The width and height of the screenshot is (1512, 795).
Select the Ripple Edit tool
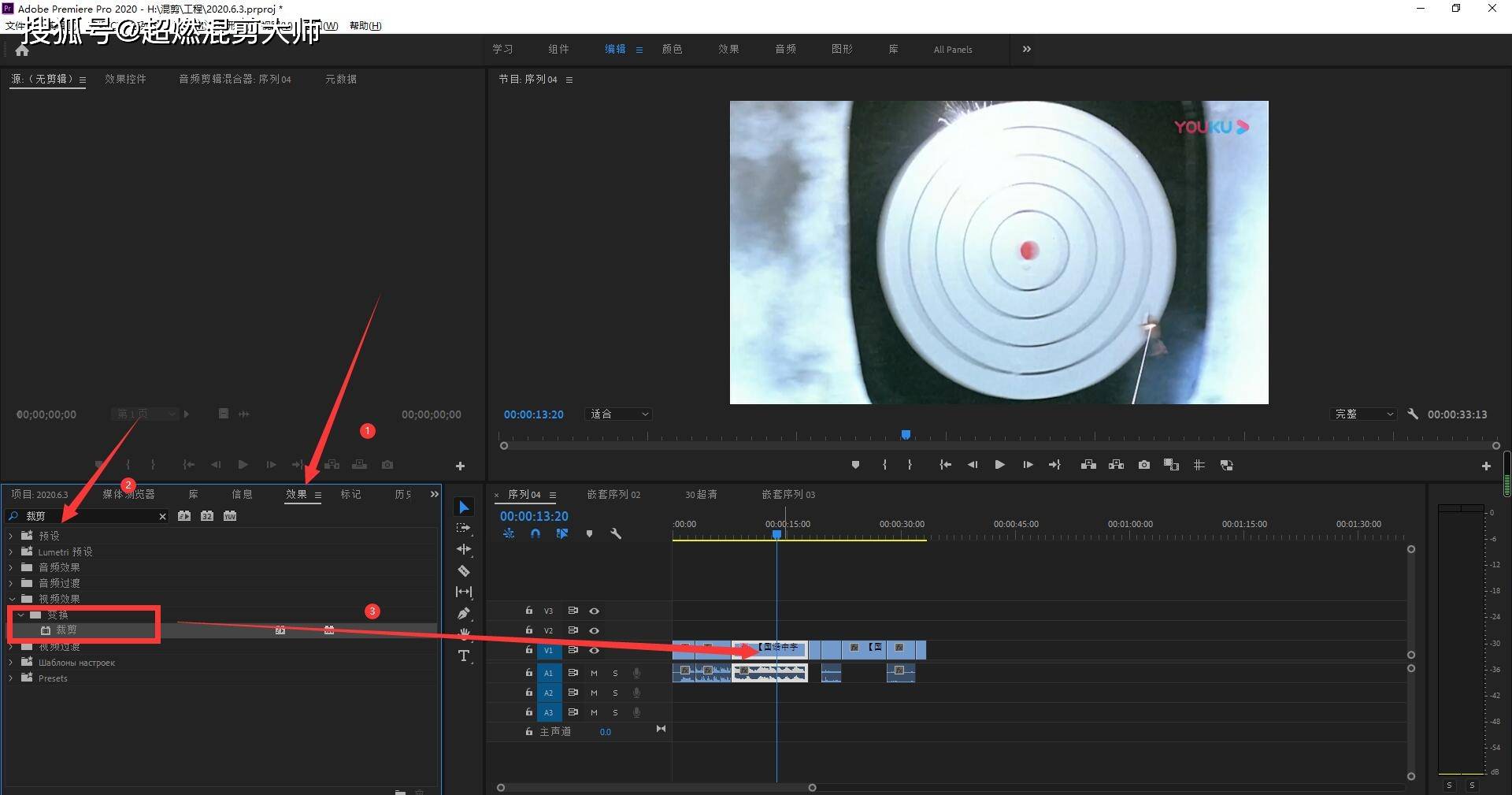[464, 549]
